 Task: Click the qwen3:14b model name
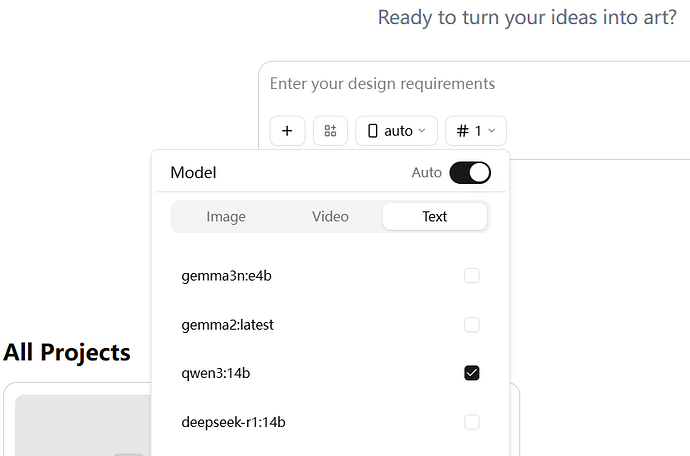(216, 373)
